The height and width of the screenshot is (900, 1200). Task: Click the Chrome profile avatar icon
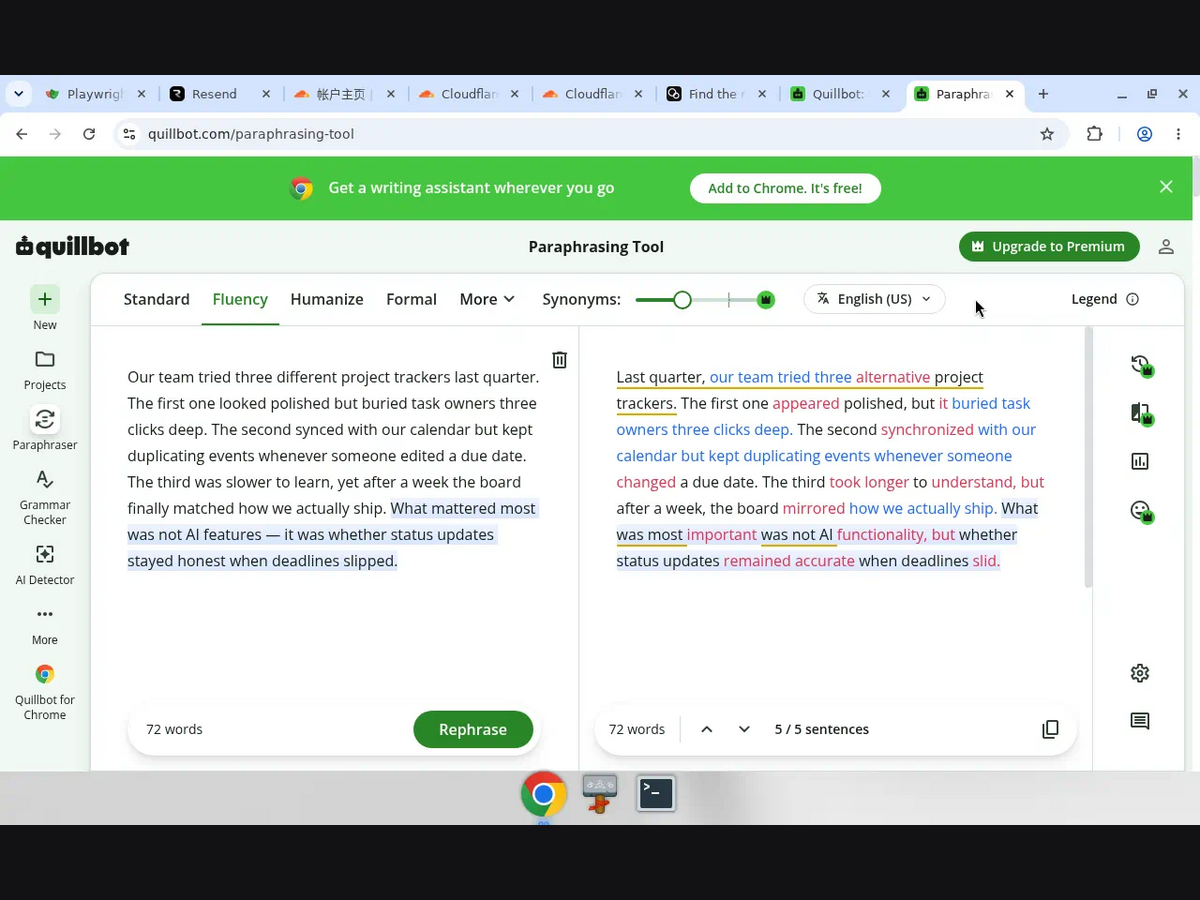(x=1145, y=134)
